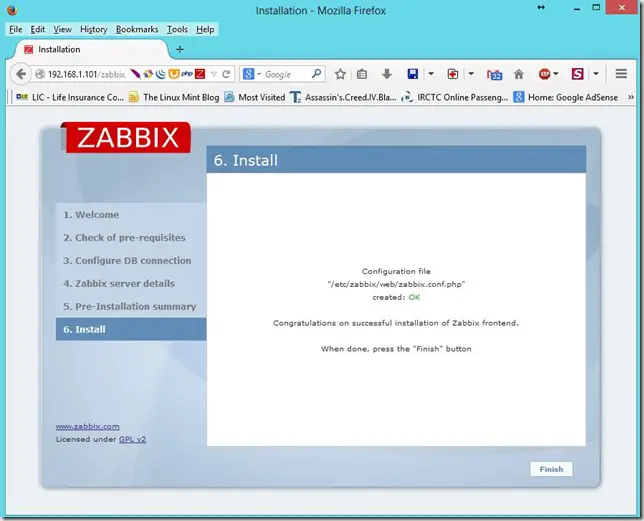Click step 4. Zabbix server details
This screenshot has height=521, width=644.
(x=119, y=284)
